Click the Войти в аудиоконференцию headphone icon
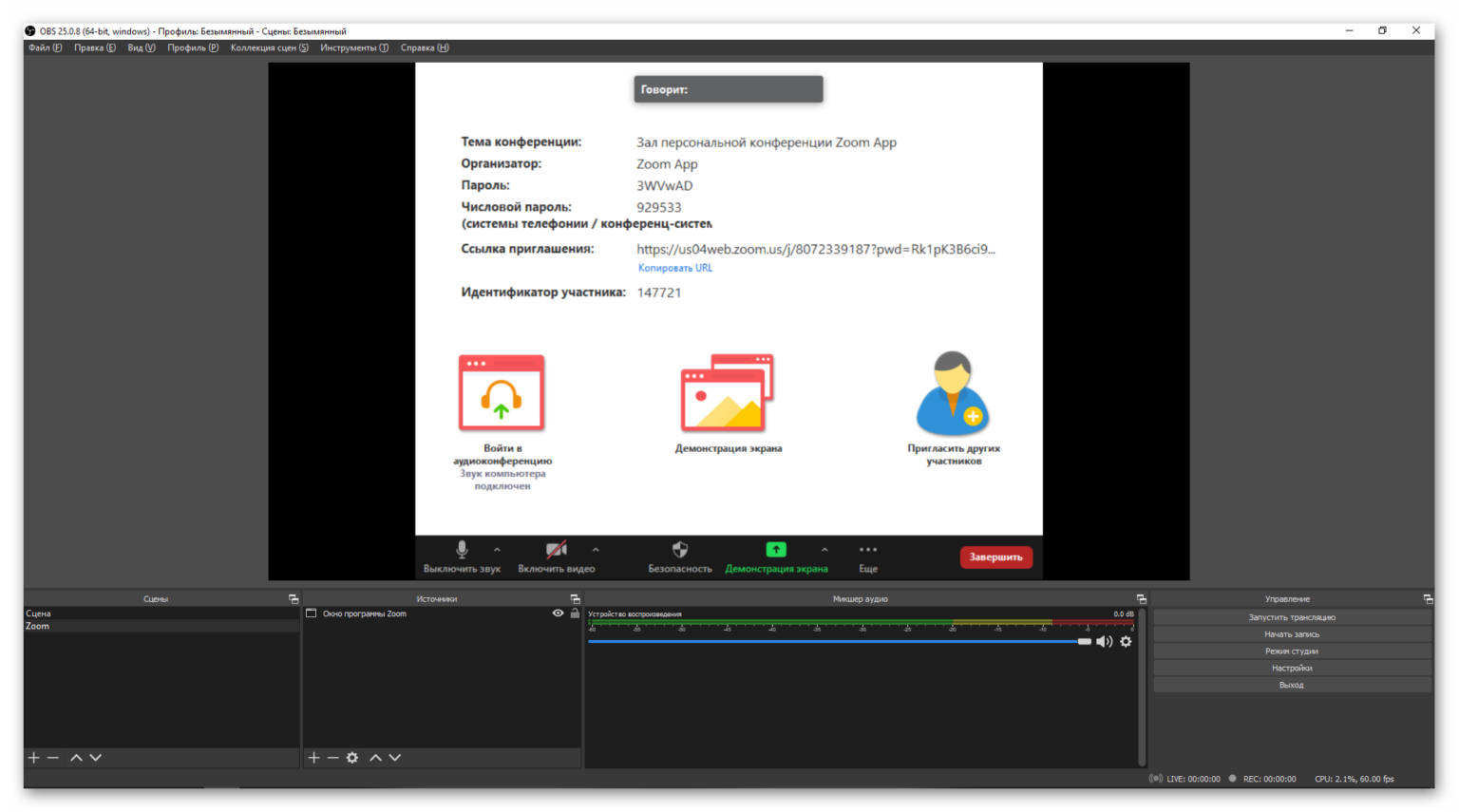This screenshot has width=1459, height=812. [x=502, y=393]
